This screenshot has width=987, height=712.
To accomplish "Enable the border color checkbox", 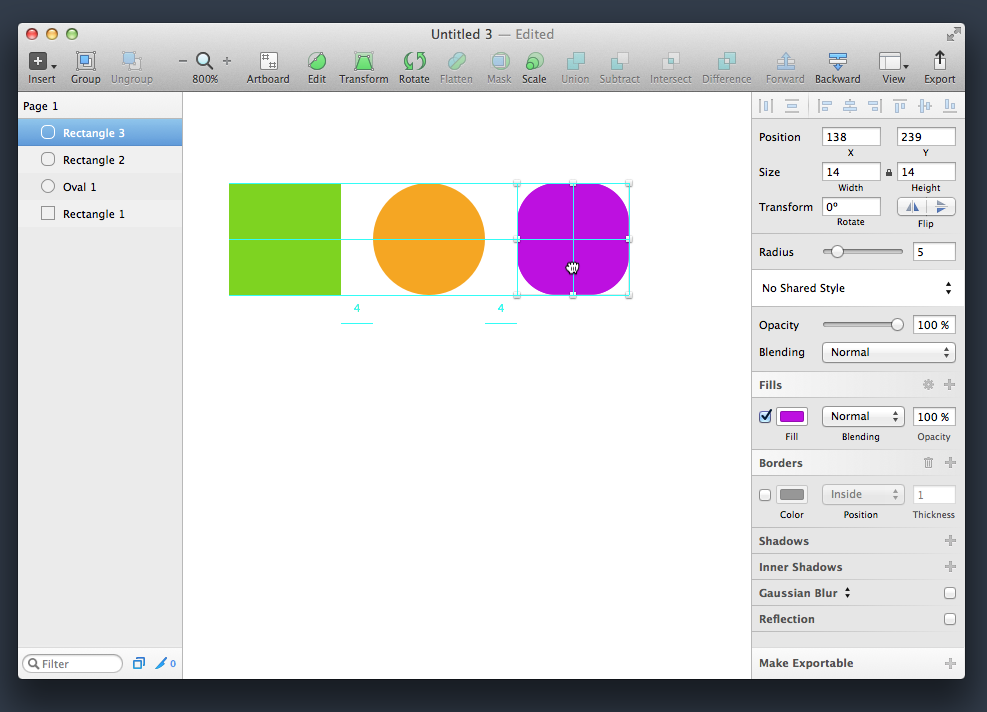I will click(x=765, y=494).
